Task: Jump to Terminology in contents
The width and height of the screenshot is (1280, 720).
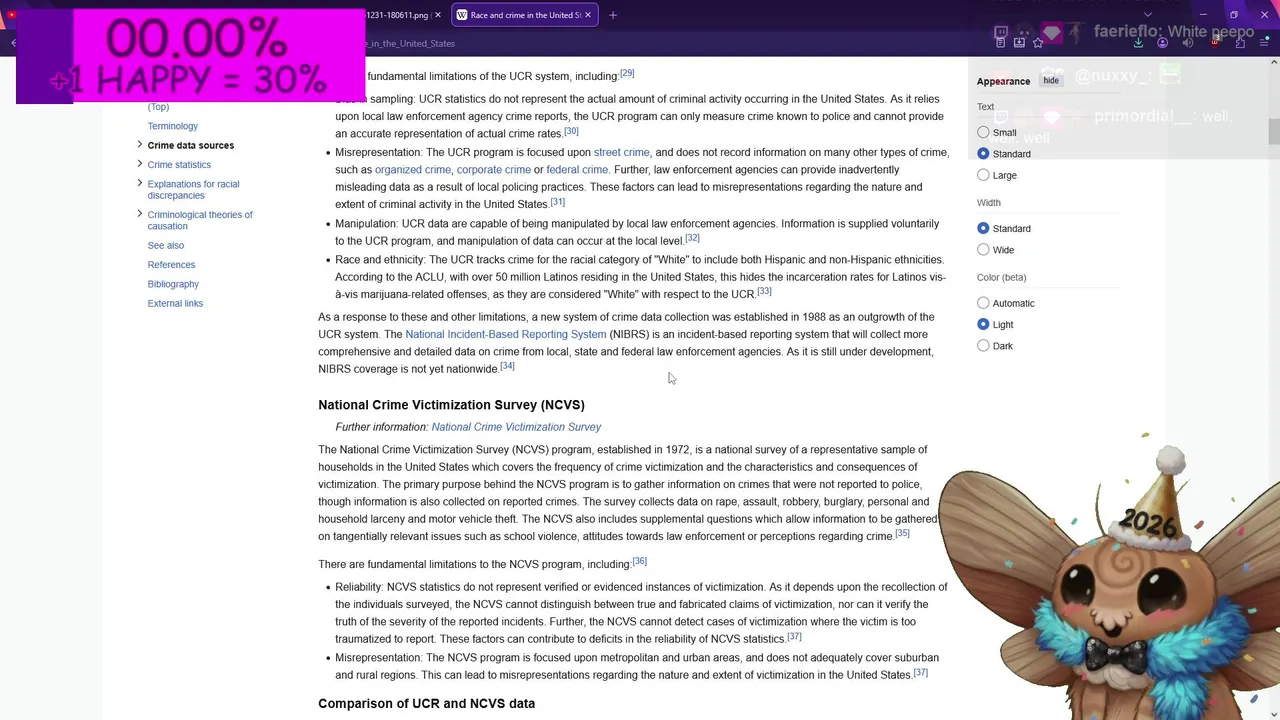Action: click(172, 126)
